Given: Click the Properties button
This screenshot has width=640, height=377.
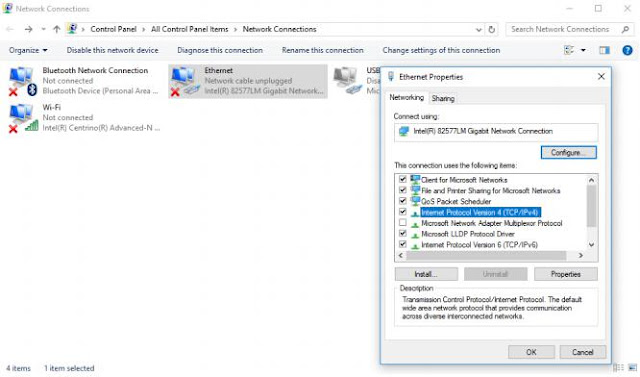Looking at the screenshot, I should [566, 274].
